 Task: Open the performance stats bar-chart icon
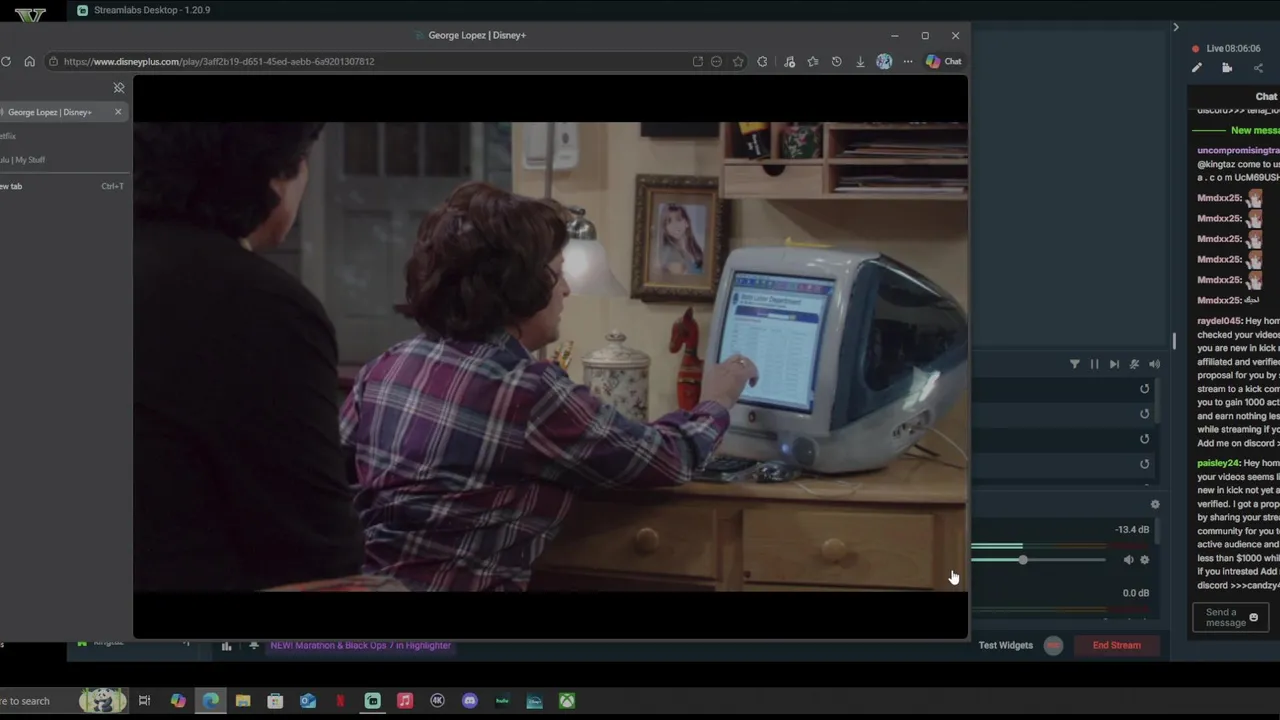(226, 646)
